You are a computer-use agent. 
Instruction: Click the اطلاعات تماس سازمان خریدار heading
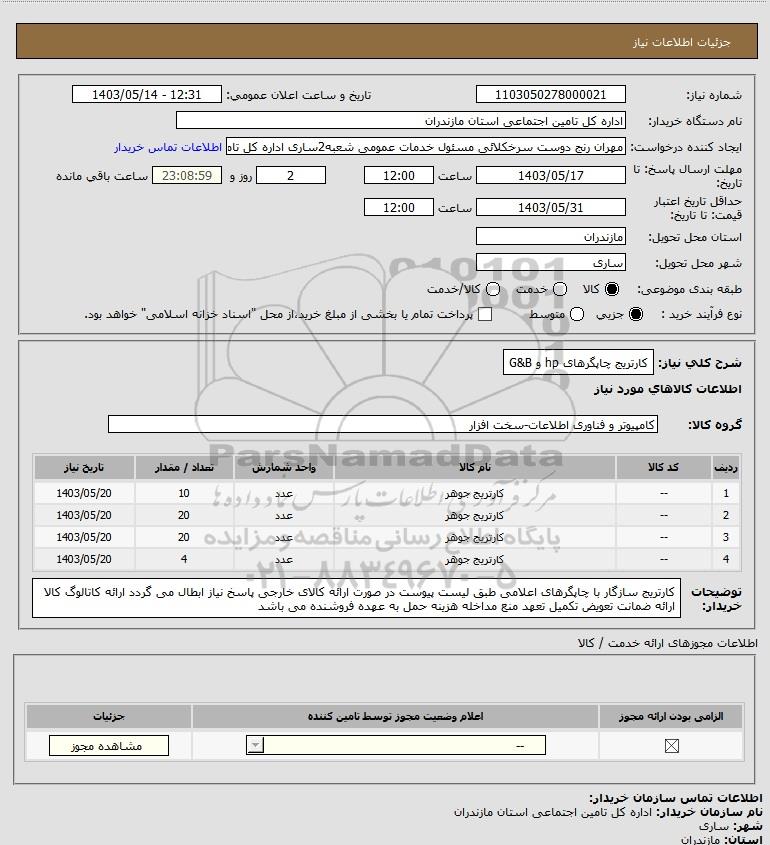[x=676, y=798]
